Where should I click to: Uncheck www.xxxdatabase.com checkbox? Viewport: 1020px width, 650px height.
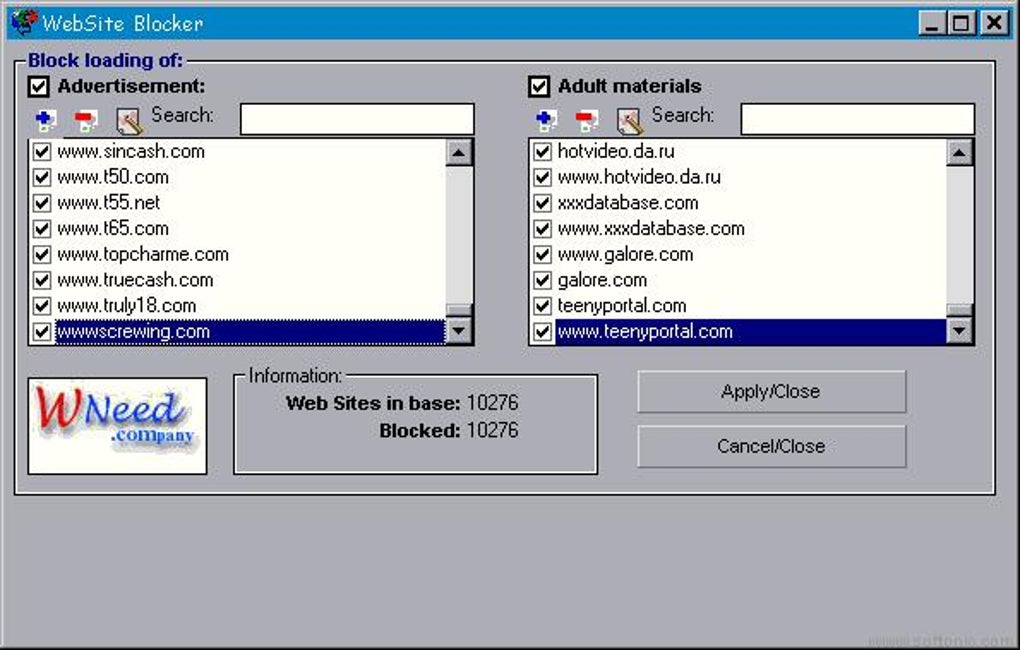[x=542, y=228]
